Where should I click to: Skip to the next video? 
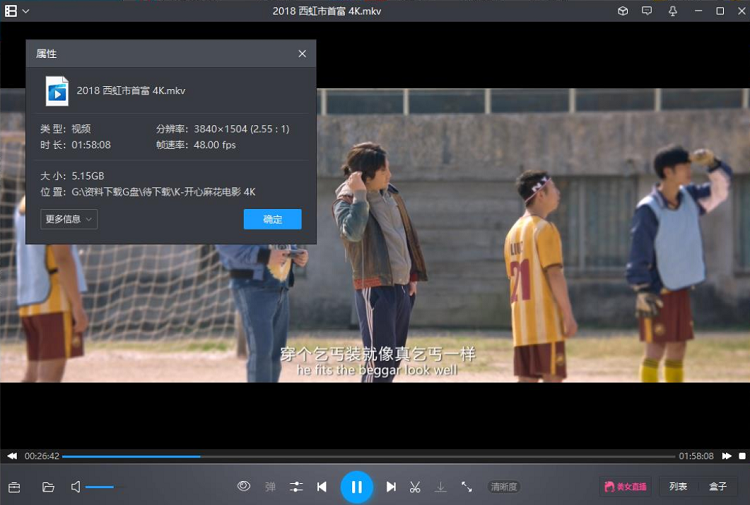tap(391, 487)
